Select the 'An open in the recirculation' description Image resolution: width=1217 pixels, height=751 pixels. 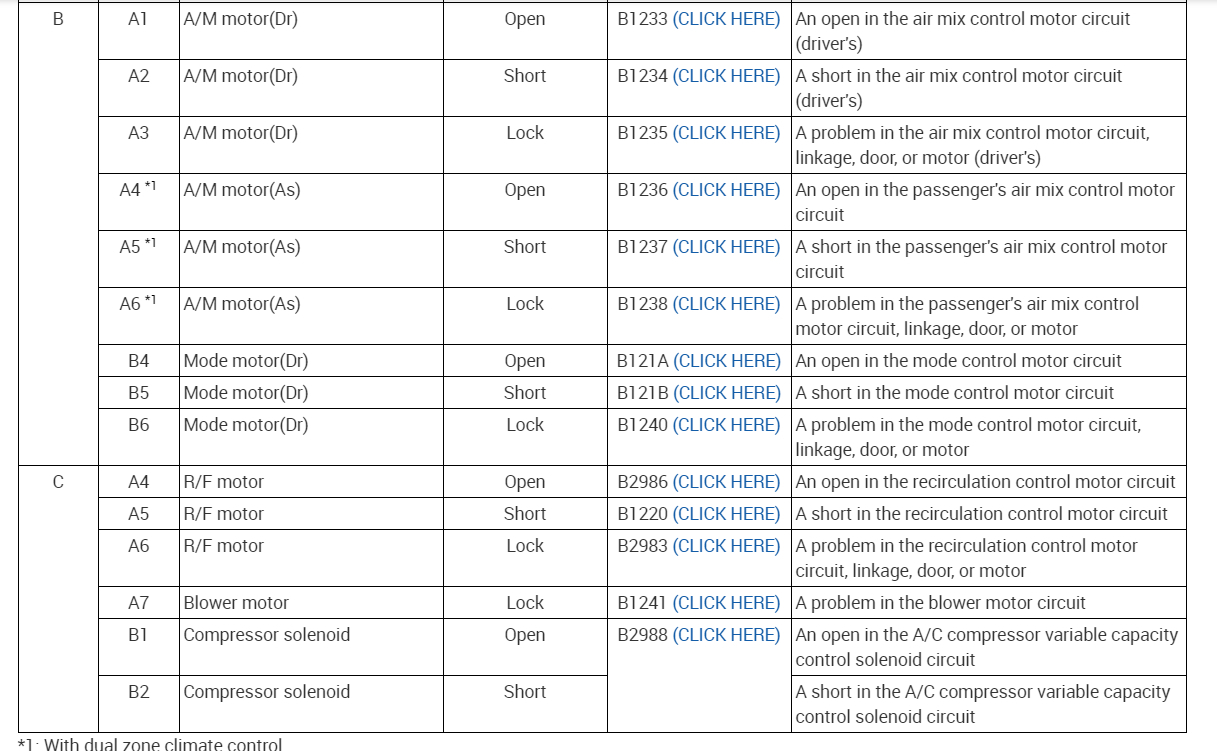(x=985, y=482)
